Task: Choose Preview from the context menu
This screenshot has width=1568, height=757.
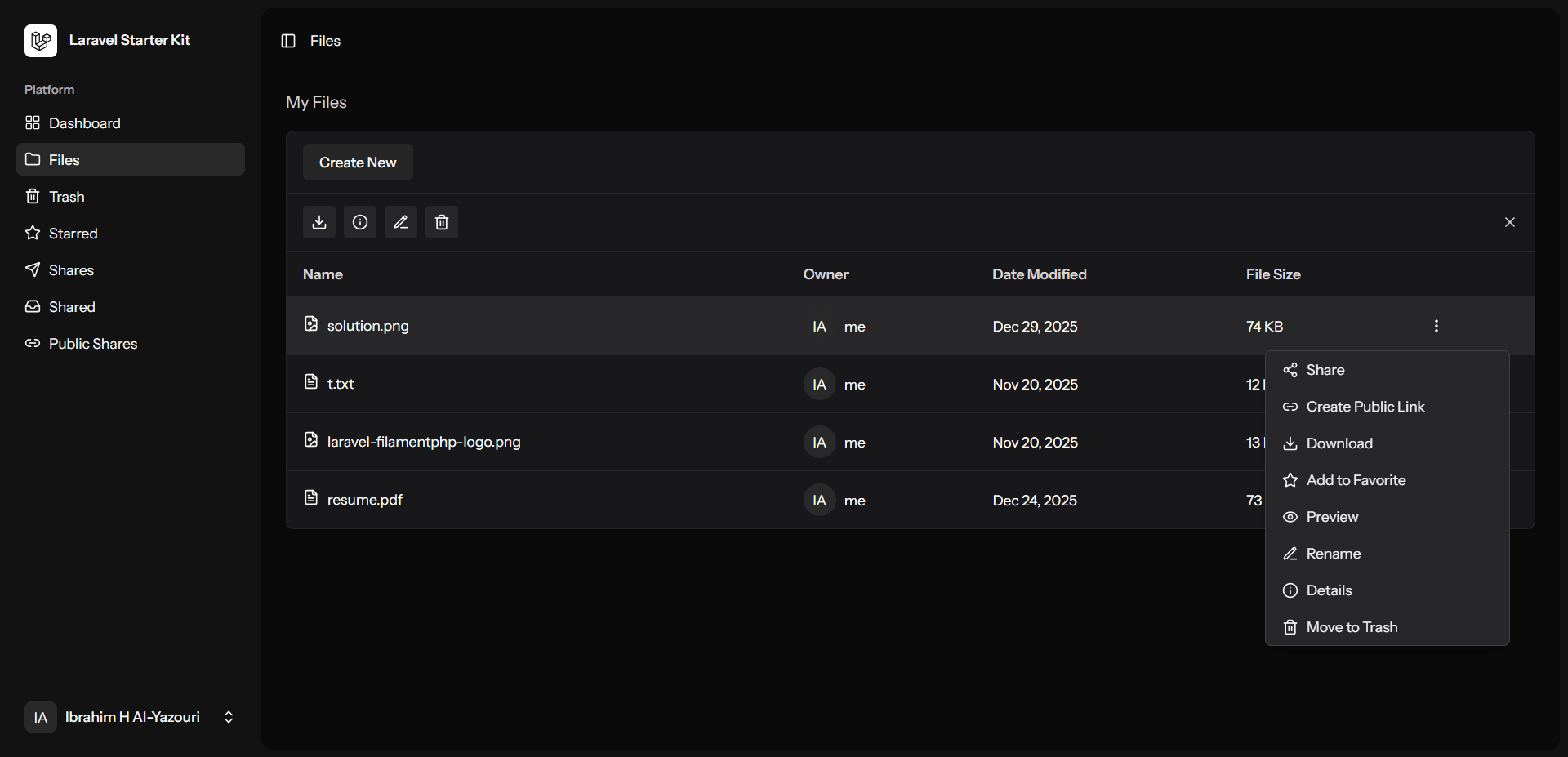Action: pos(1388,517)
